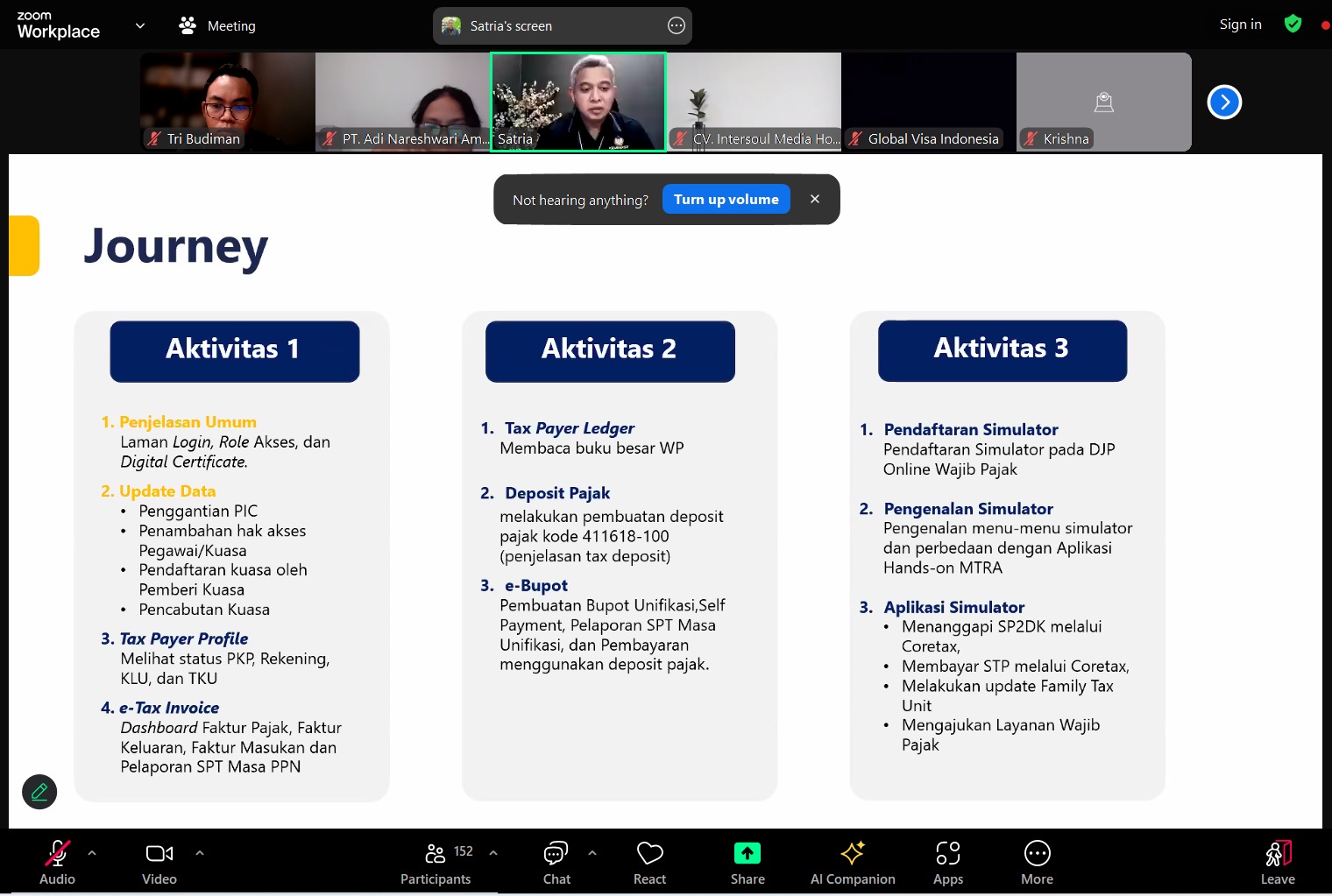Expand the audio options arrow

coord(92,852)
